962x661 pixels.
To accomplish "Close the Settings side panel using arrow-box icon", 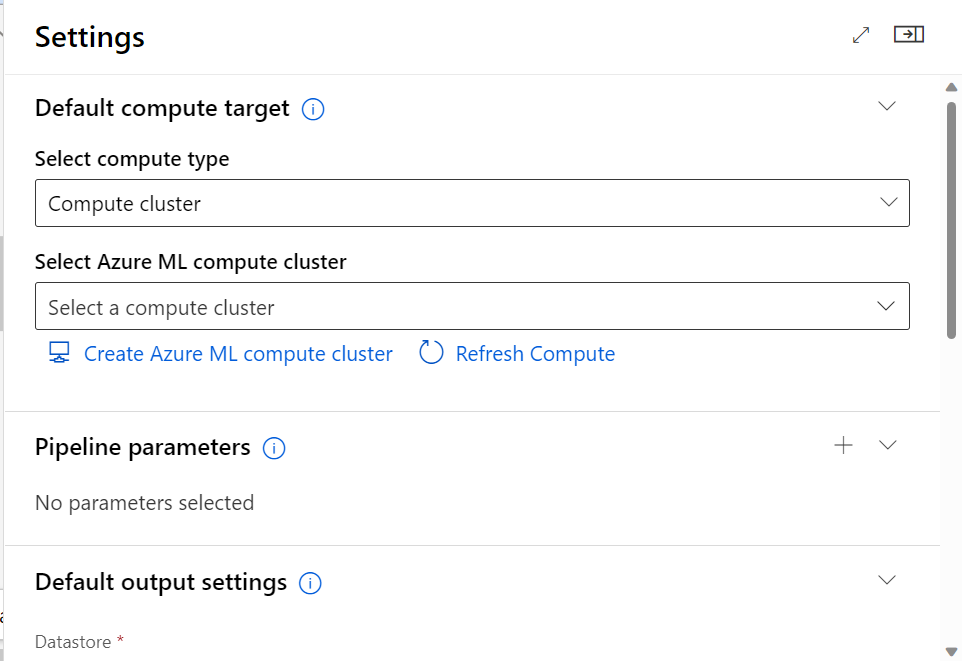I will pyautogui.click(x=908, y=35).
